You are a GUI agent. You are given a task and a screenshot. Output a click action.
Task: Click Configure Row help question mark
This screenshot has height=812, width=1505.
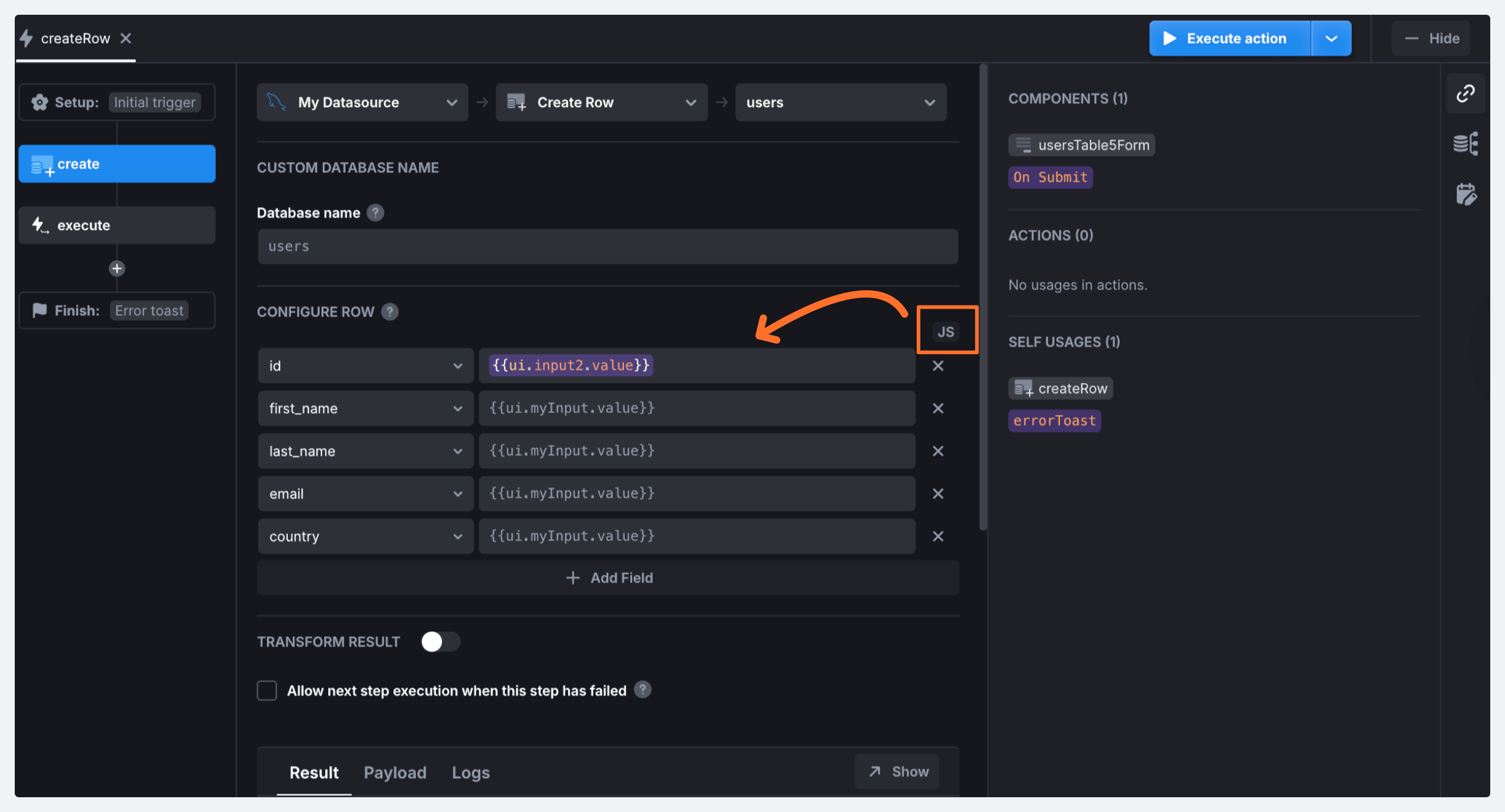coord(390,312)
